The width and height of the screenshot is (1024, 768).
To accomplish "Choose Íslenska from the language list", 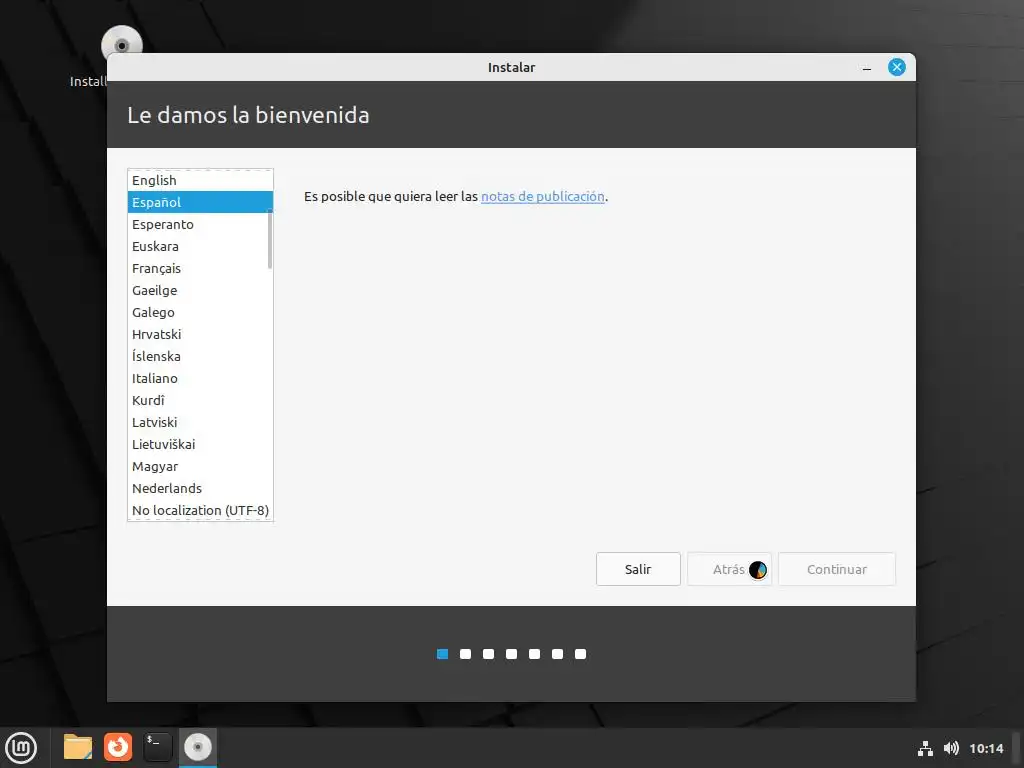I will coord(200,357).
